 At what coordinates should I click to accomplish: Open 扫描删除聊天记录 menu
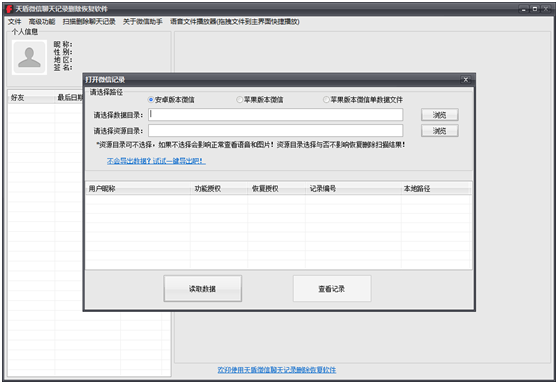89,22
